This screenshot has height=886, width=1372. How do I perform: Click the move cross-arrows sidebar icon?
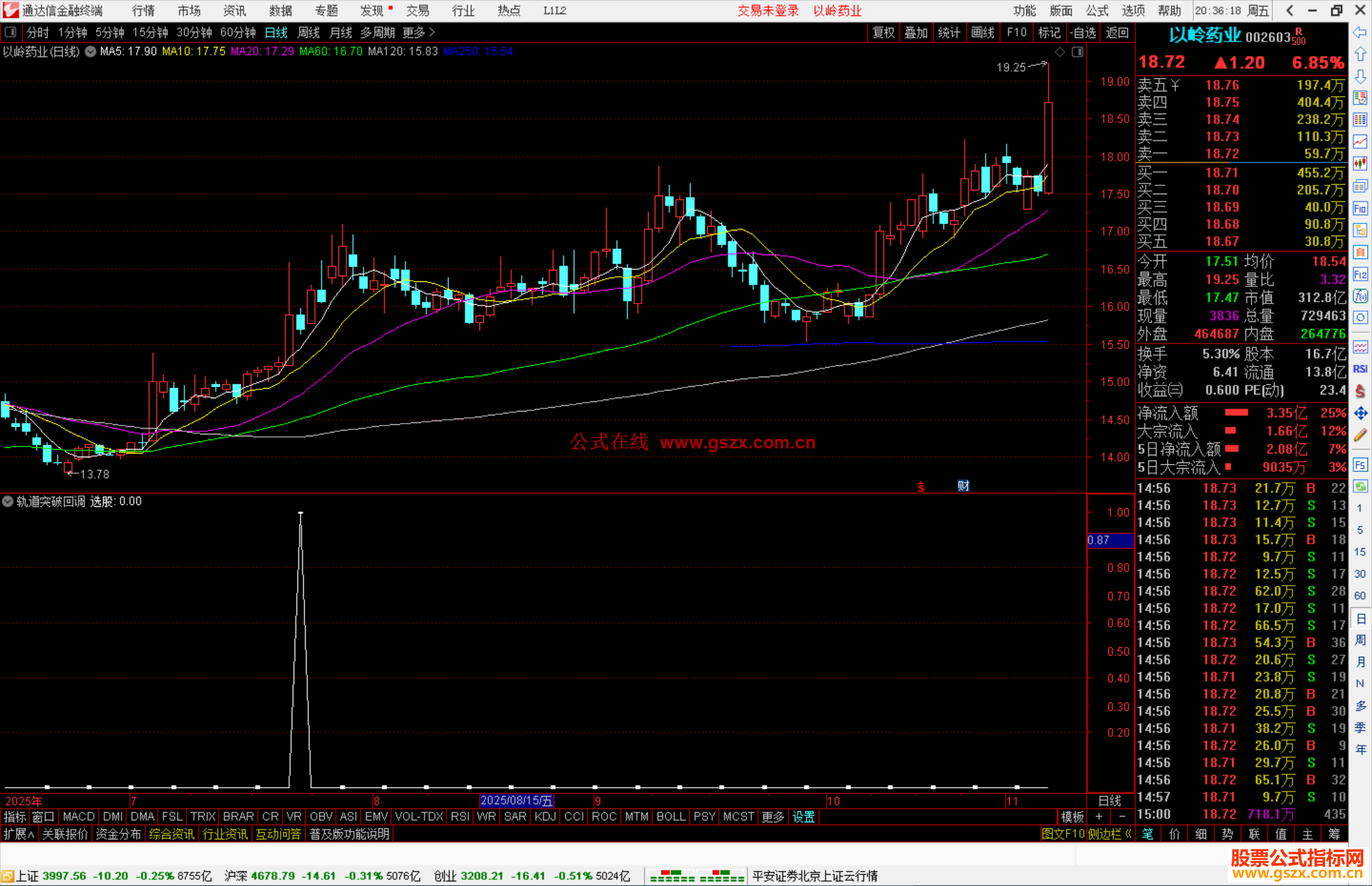click(1360, 413)
